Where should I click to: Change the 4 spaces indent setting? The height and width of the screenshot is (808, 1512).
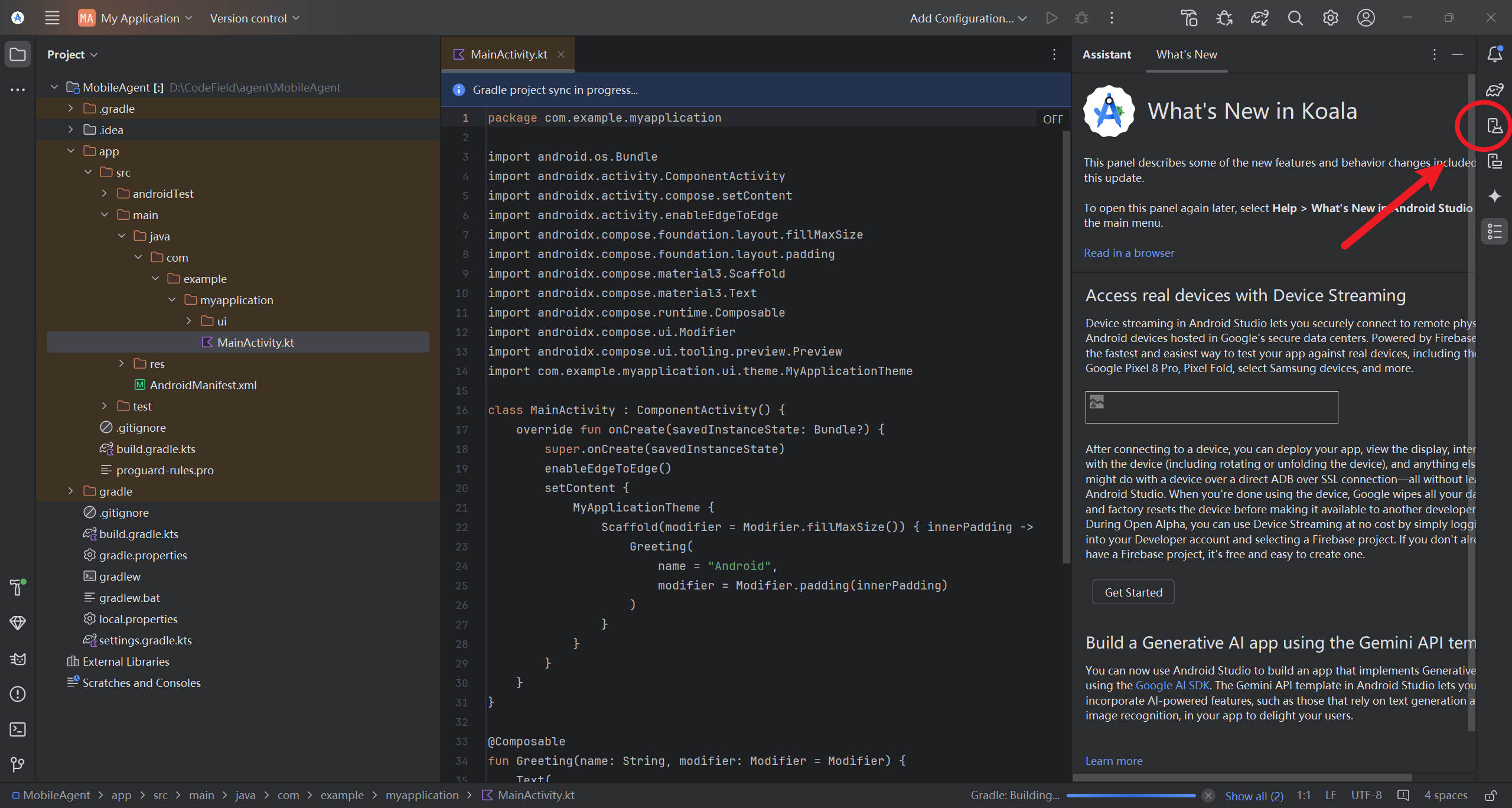pos(1446,796)
